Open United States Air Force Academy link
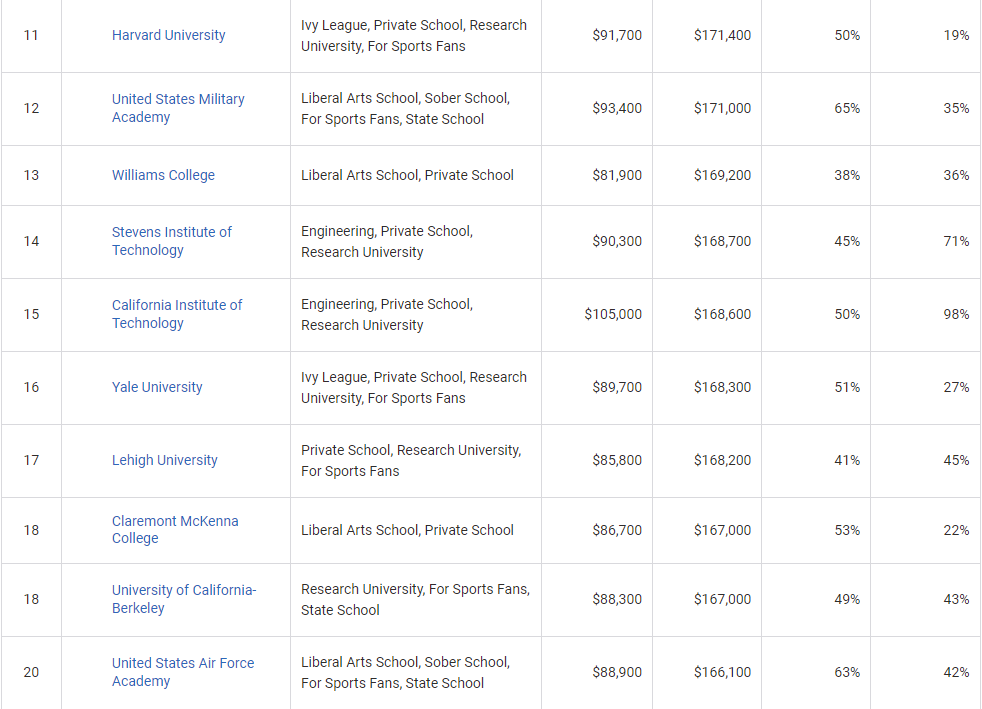Screen dimensions: 982x709 point(183,671)
